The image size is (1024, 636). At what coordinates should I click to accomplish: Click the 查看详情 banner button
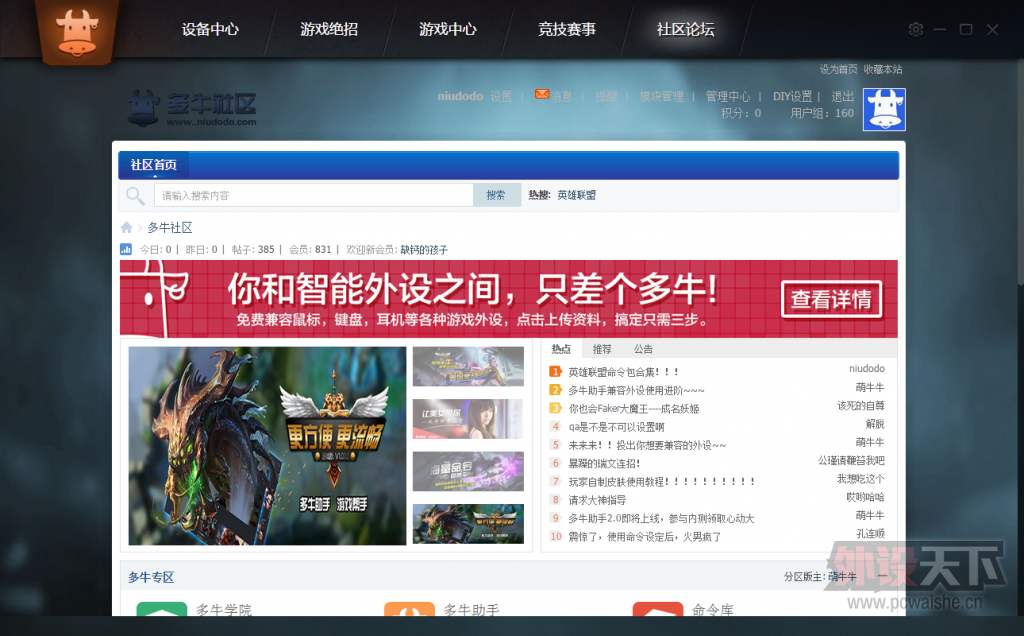click(831, 299)
